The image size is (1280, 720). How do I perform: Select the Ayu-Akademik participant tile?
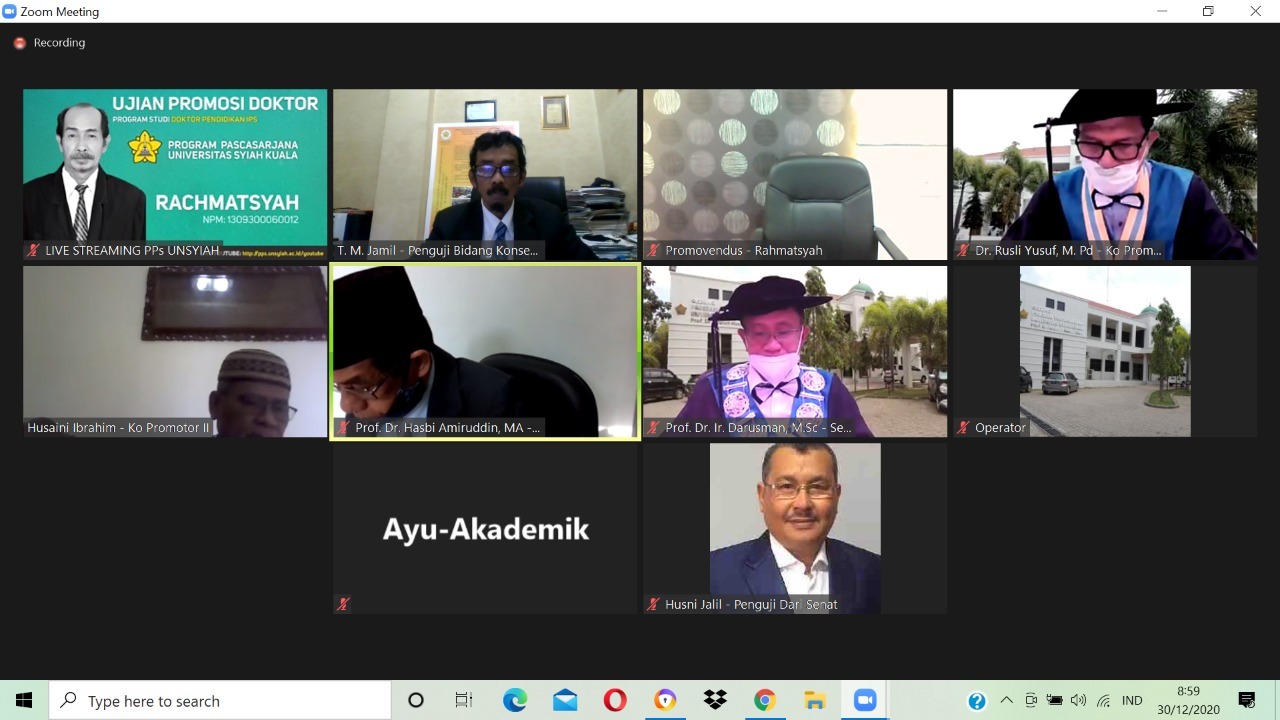[485, 527]
